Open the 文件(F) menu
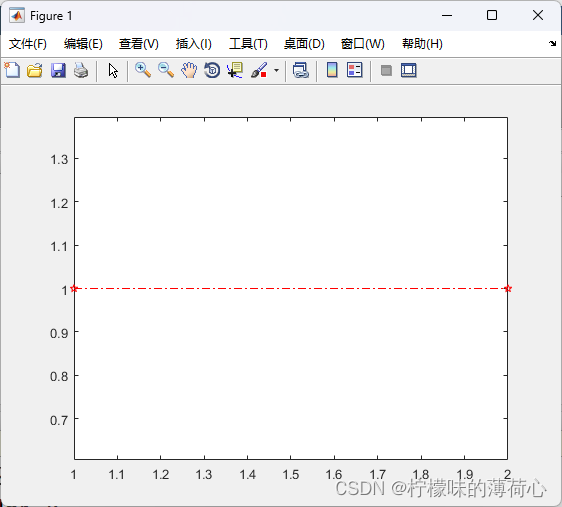The width and height of the screenshot is (562, 507). coord(28,44)
